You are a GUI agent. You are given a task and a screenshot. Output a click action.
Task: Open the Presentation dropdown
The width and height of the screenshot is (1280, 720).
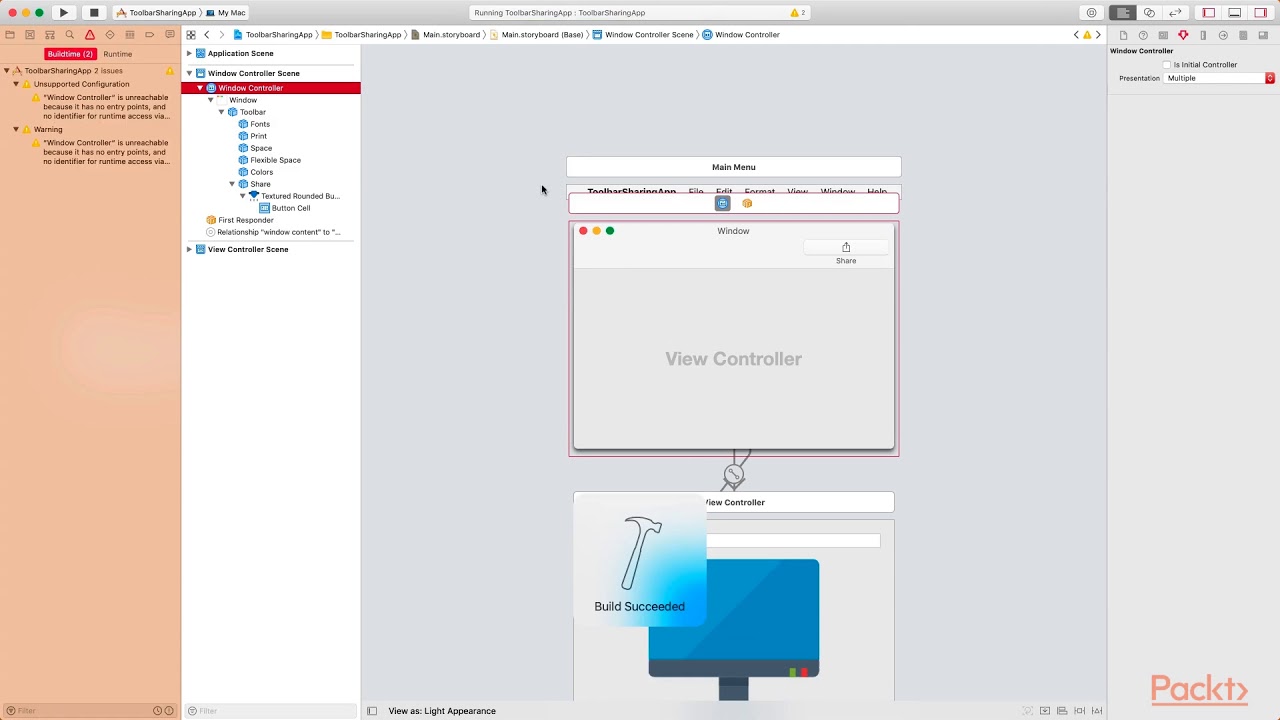coord(1219,78)
